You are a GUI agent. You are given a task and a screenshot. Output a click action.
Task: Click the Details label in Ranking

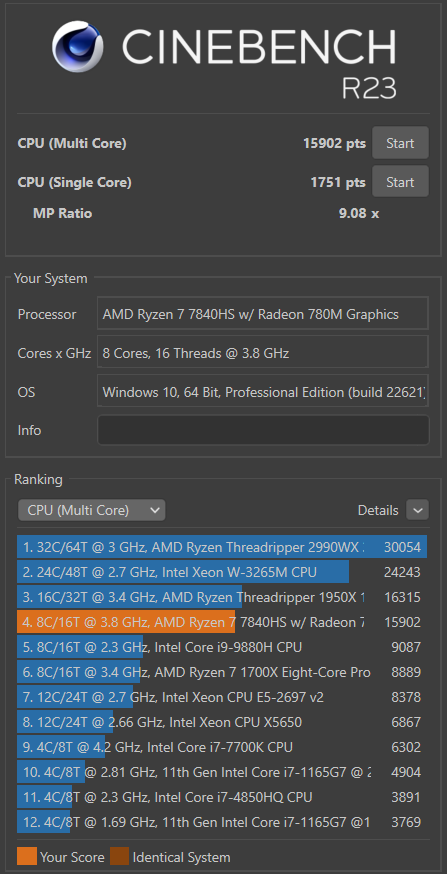(x=378, y=511)
